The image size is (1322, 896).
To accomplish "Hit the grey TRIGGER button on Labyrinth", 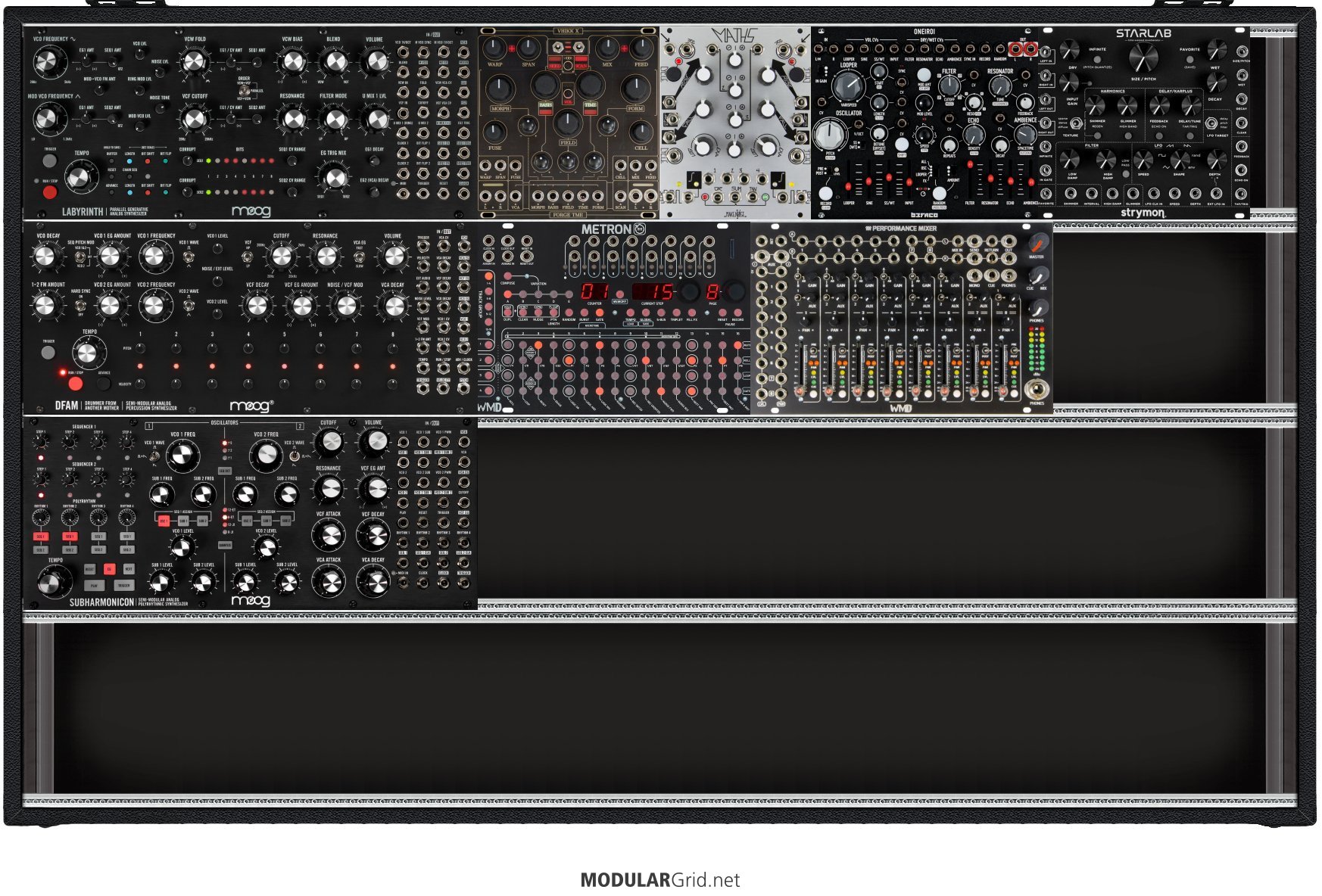I will click(49, 162).
